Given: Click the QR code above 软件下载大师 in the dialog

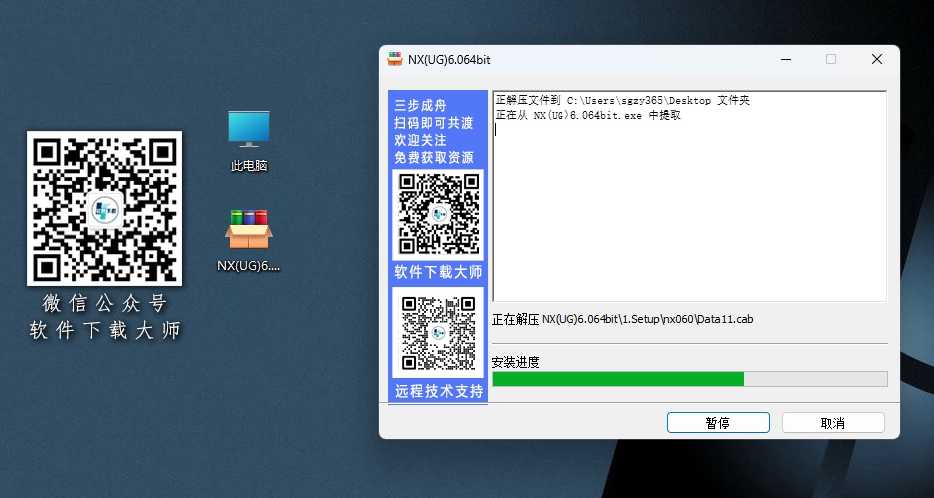Looking at the screenshot, I should 438,214.
